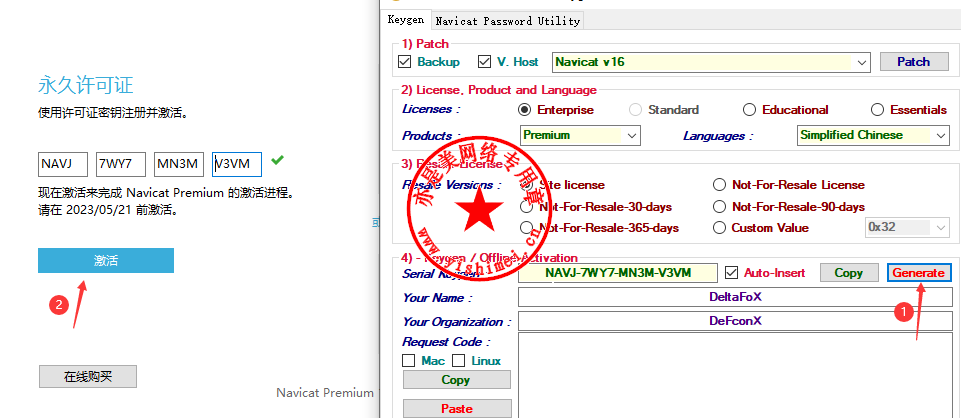Click the 7WY7 license key field
961x418 pixels.
(121, 164)
